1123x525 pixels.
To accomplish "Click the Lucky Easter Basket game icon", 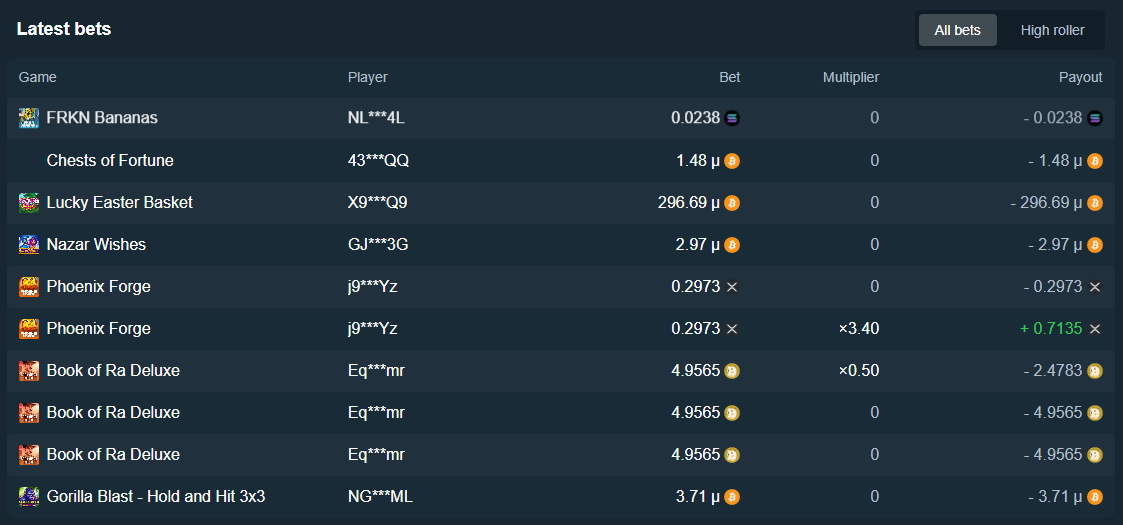I will 29,203.
